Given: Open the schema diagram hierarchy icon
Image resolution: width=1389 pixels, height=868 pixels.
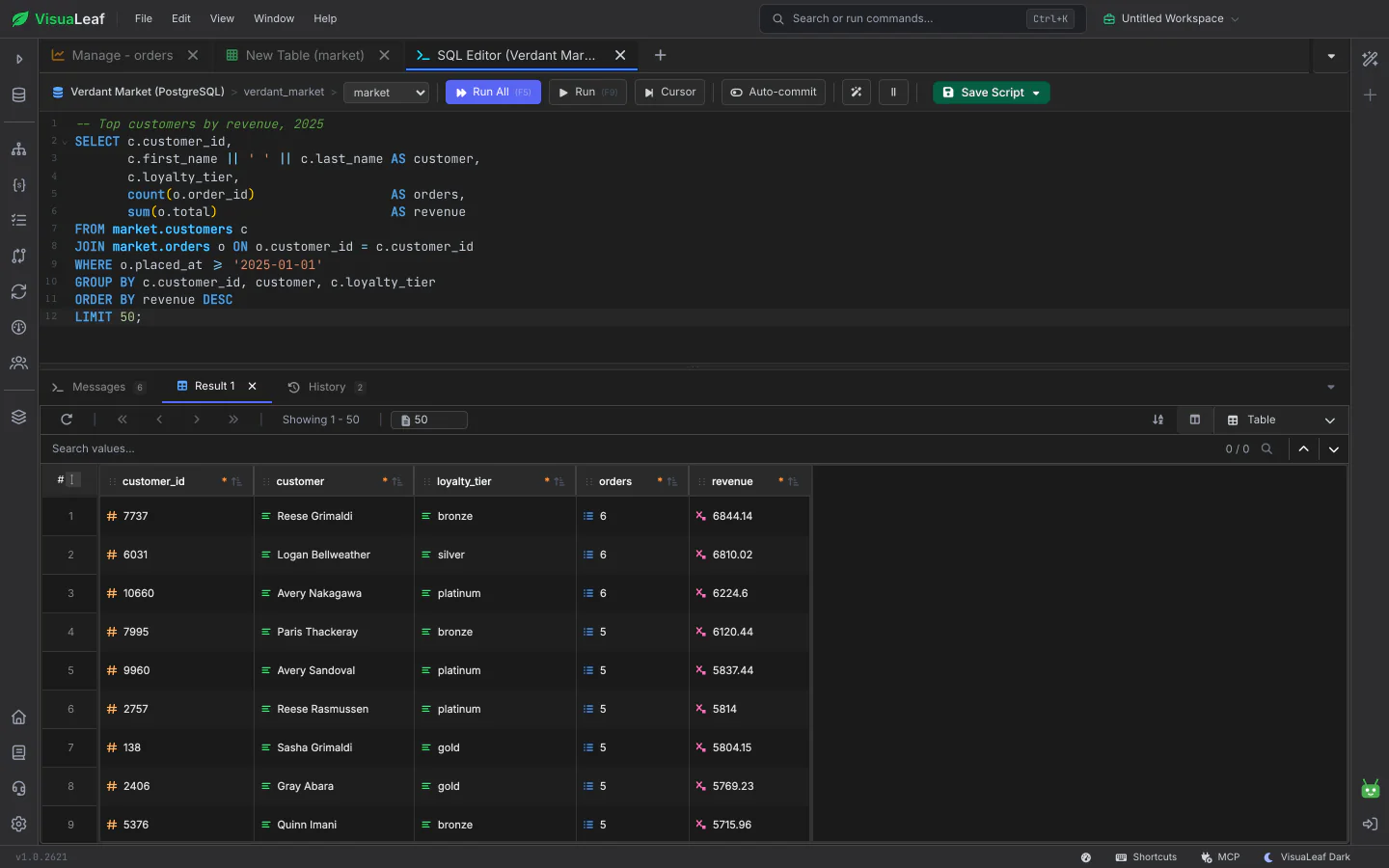Looking at the screenshot, I should [18, 149].
